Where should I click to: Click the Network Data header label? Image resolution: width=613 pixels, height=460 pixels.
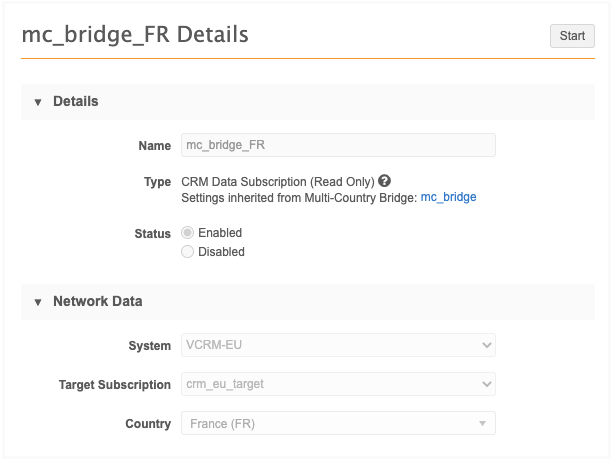click(x=97, y=301)
